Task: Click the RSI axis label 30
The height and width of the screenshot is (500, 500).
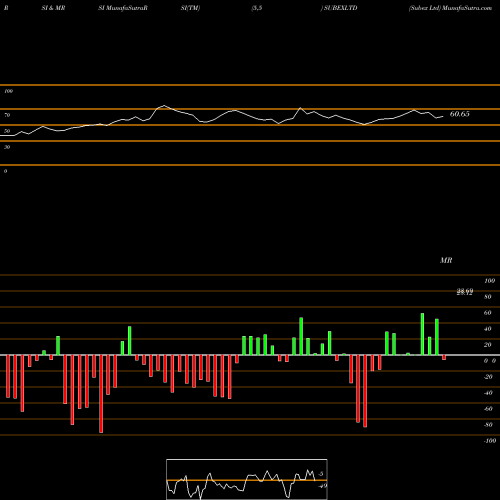Action: pos(7,147)
